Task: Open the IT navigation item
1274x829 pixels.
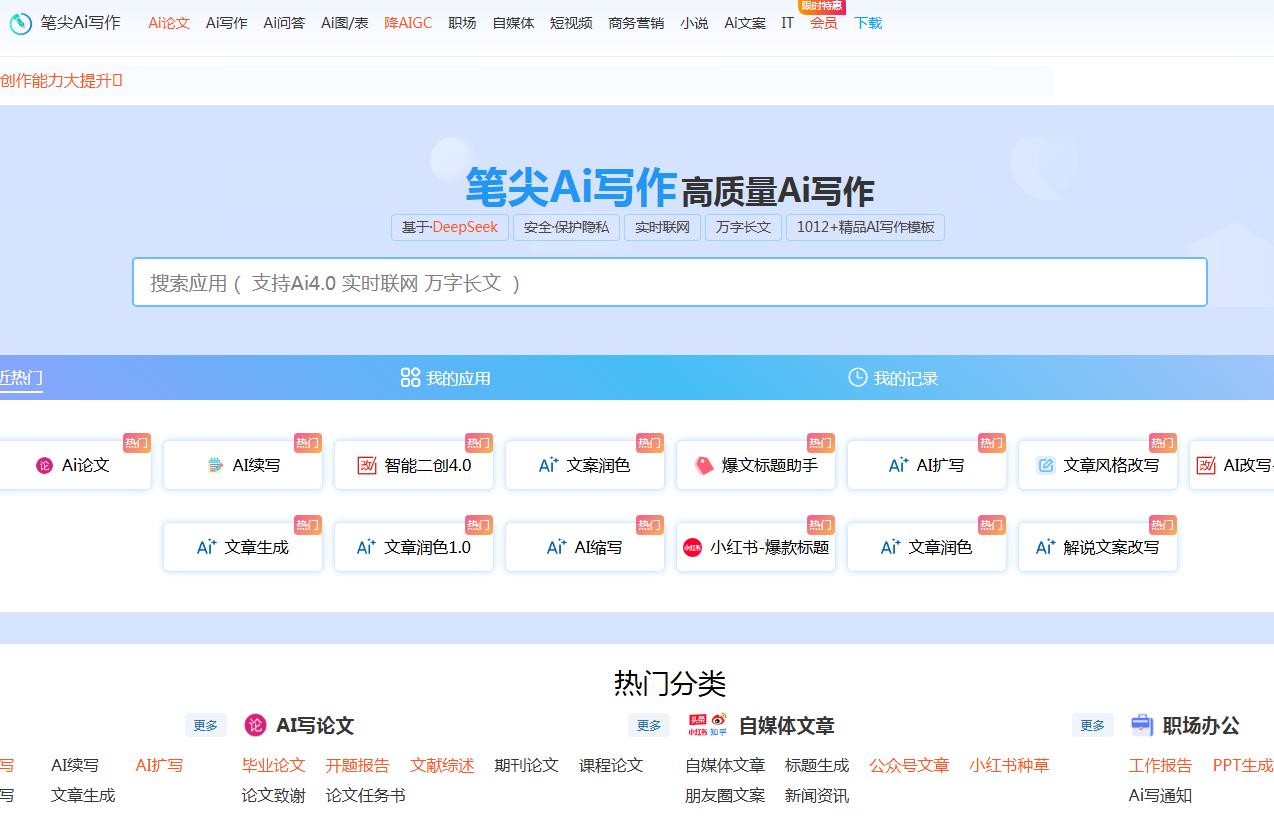Action: click(788, 23)
